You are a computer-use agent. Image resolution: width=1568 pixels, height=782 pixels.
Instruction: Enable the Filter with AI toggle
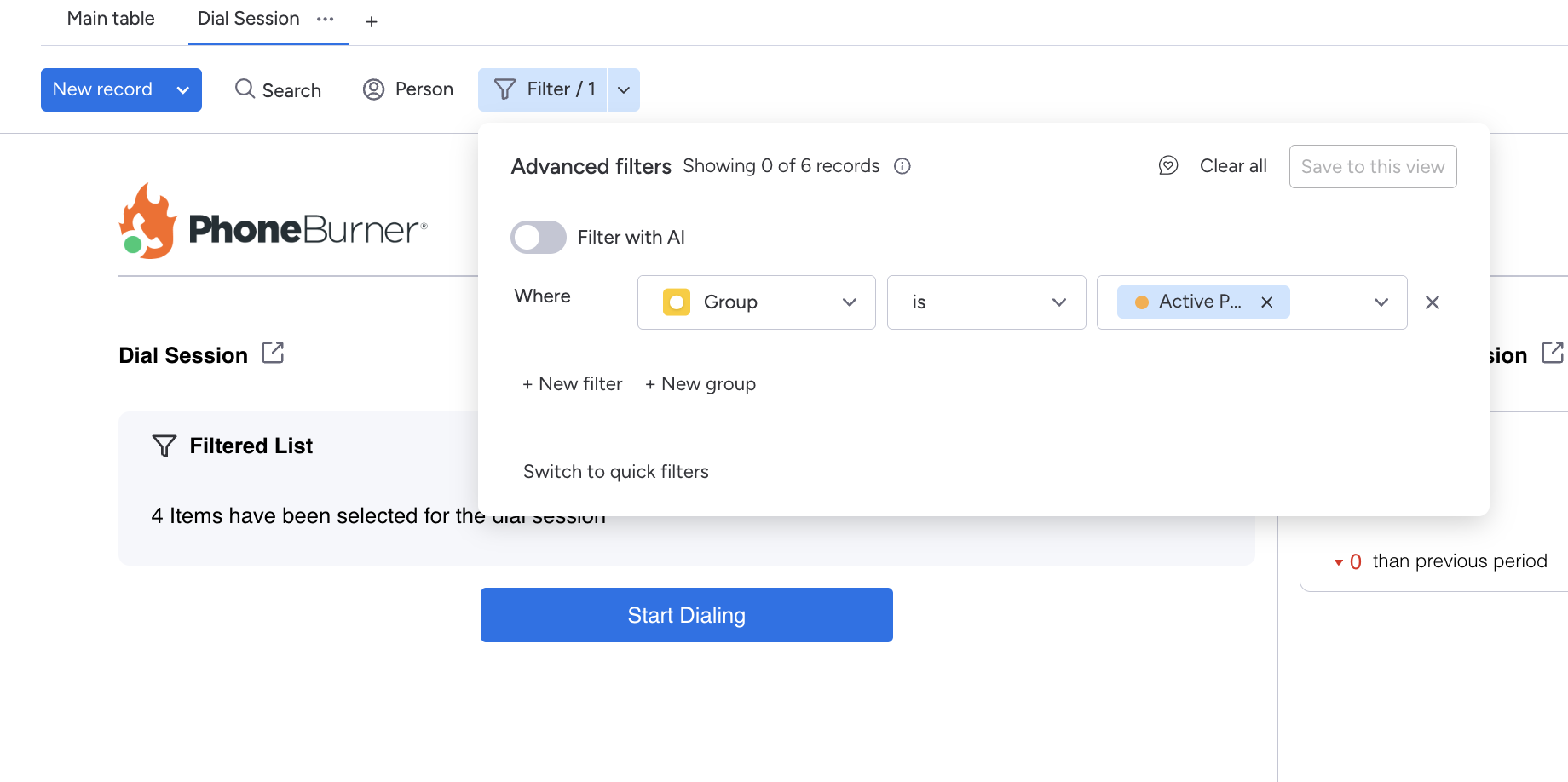pyautogui.click(x=538, y=238)
